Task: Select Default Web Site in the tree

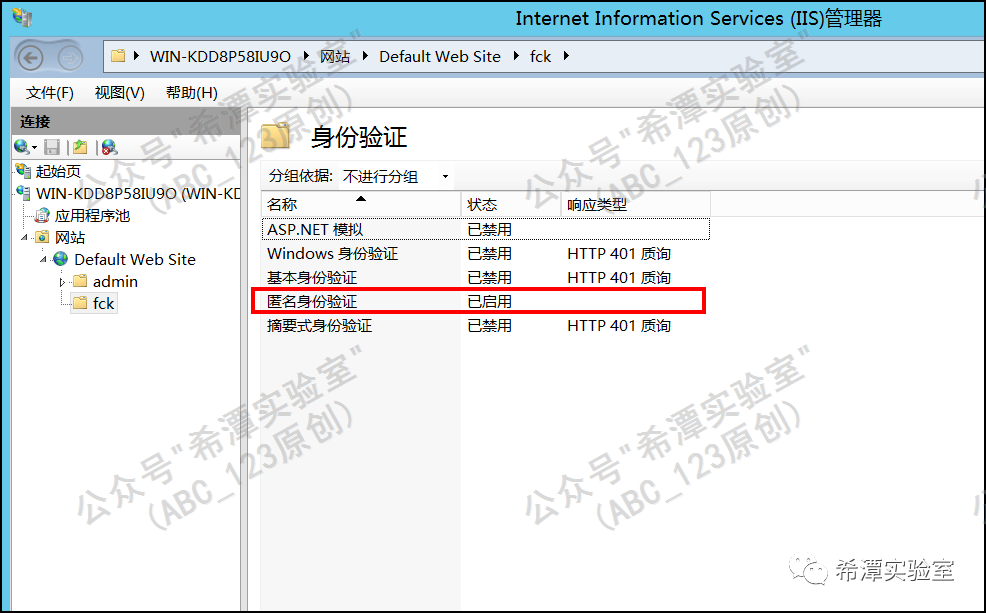Action: point(135,260)
